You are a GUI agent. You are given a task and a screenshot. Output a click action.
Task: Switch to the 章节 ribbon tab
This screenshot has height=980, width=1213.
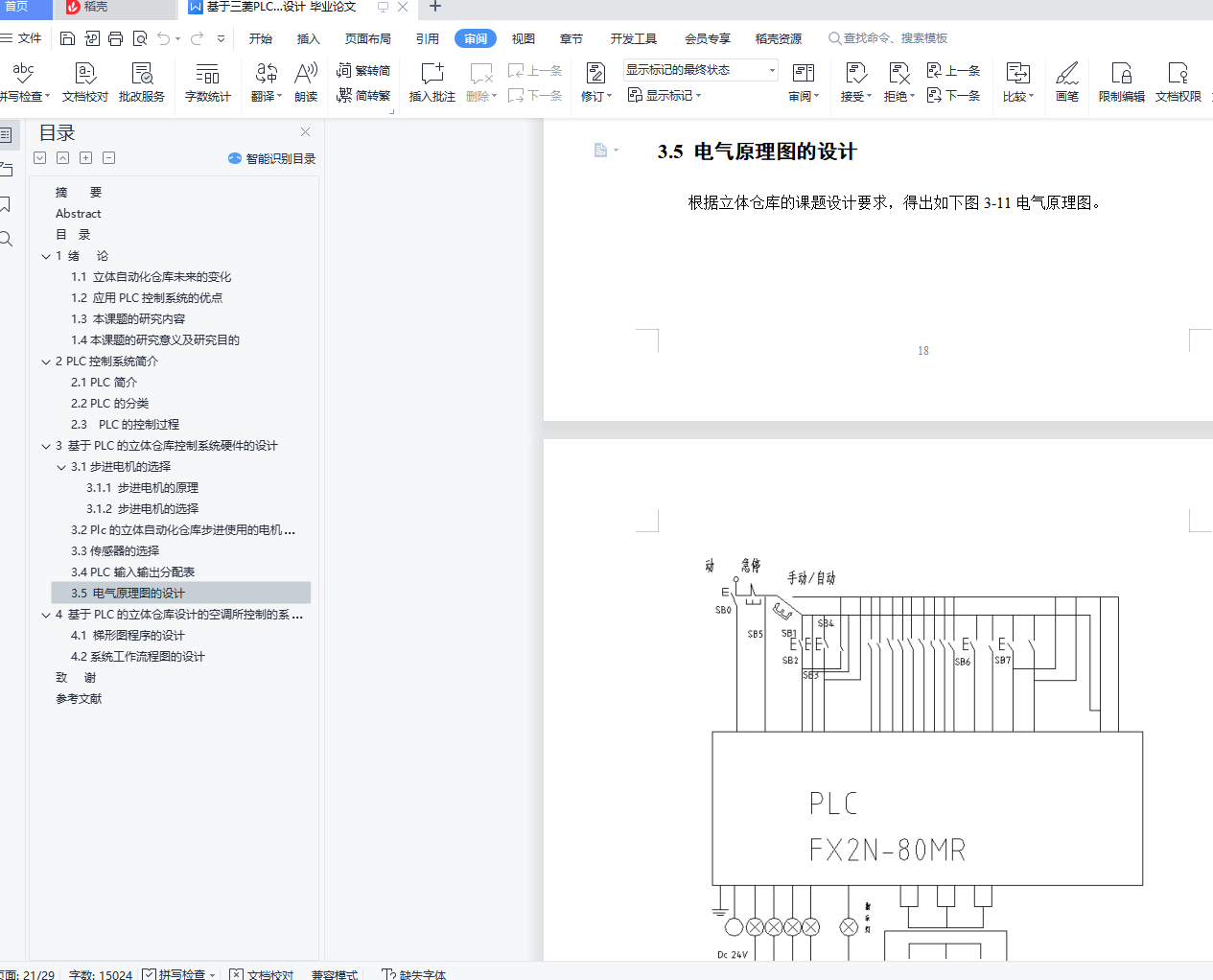[x=572, y=38]
